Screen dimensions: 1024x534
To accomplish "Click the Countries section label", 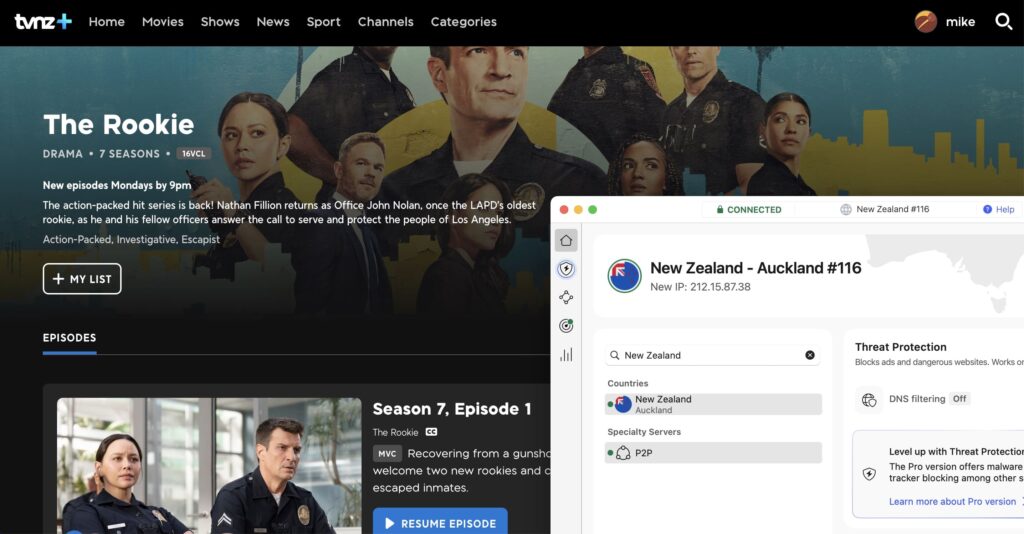I will click(x=628, y=383).
